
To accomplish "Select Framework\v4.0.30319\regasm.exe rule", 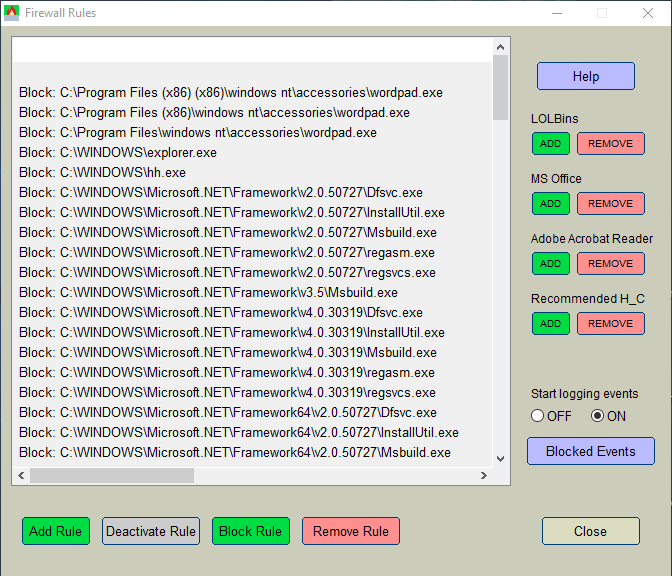I will (227, 372).
